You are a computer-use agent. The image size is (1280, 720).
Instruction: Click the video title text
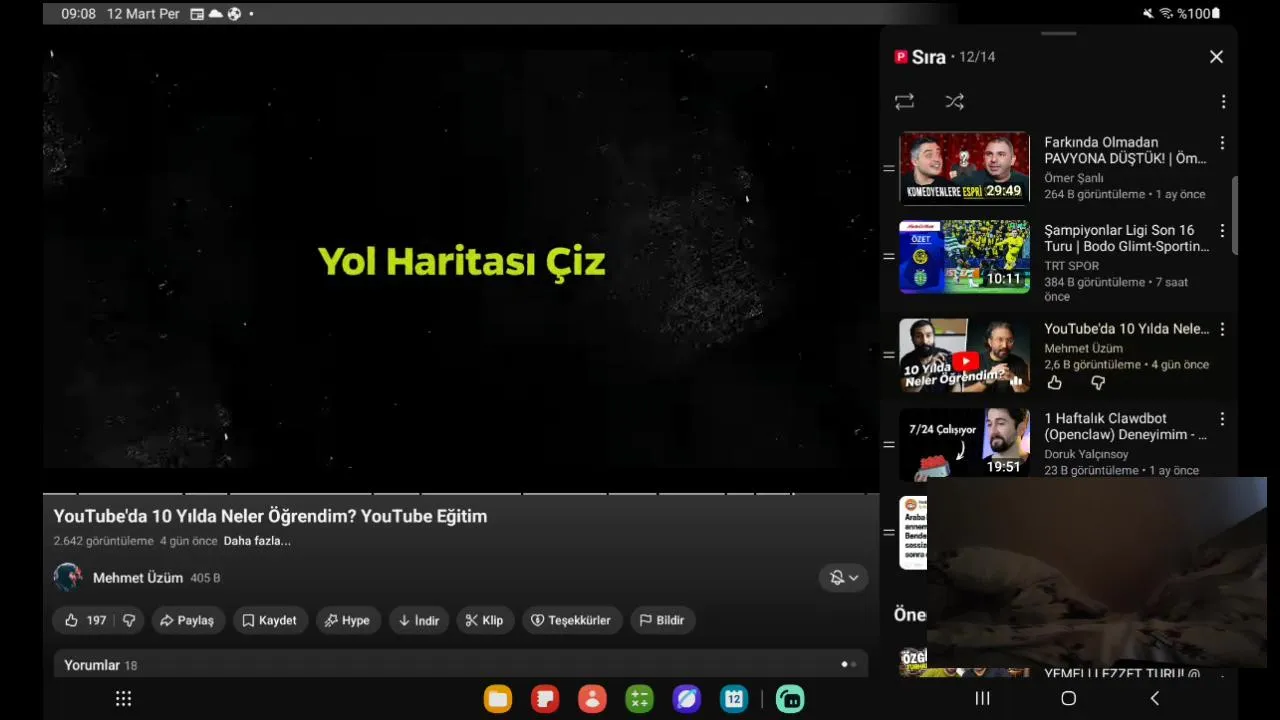[270, 516]
